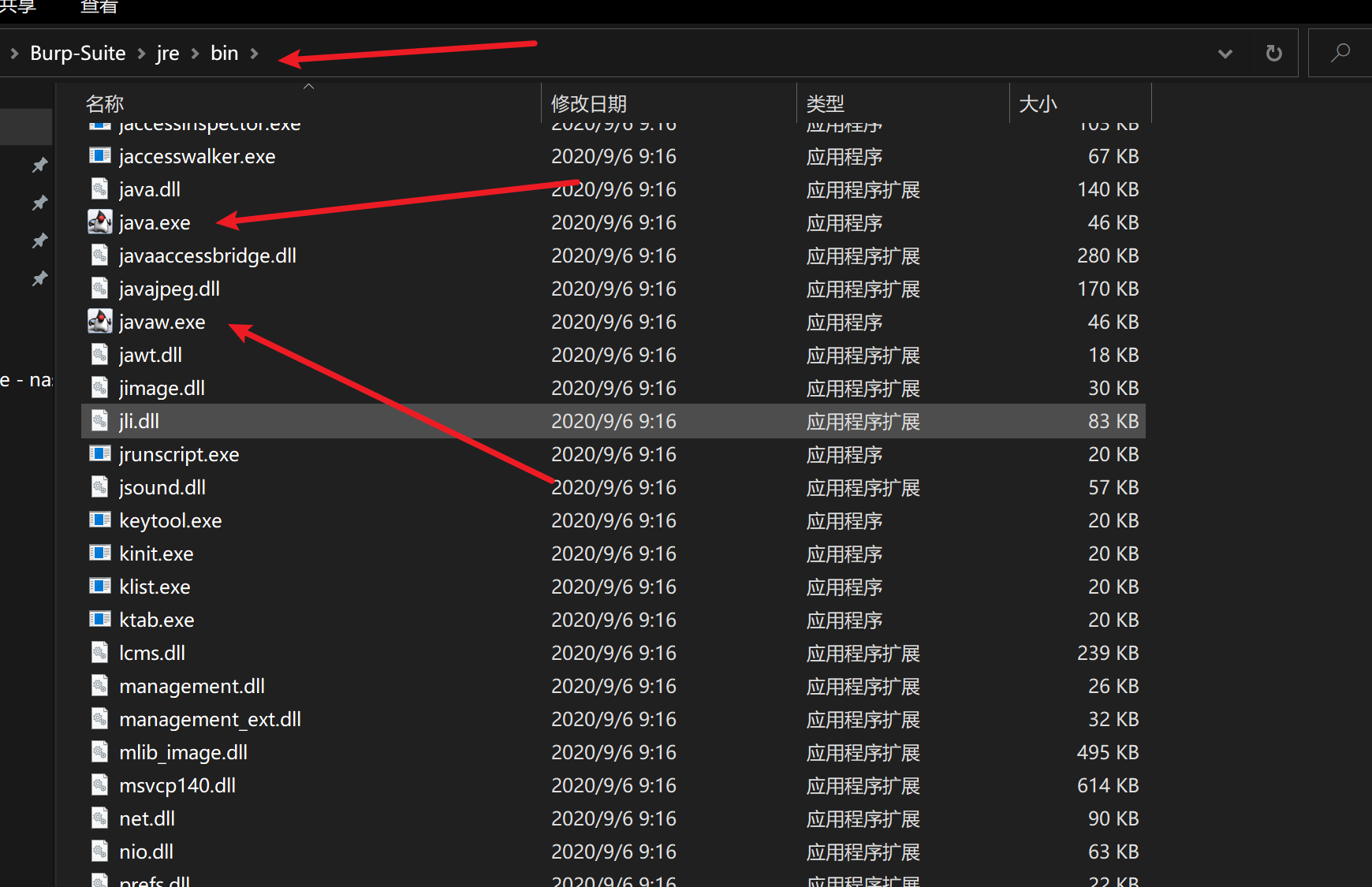Viewport: 1372px width, 887px height.
Task: Click the 495 KB size cell
Action: click(x=1108, y=753)
